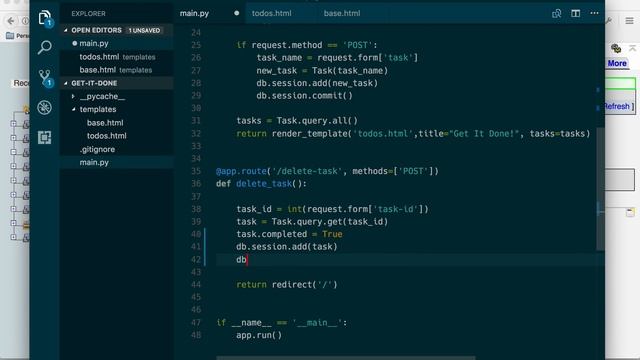The width and height of the screenshot is (640, 360).
Task: Click the Refresh link in the browser window
Action: point(617,107)
